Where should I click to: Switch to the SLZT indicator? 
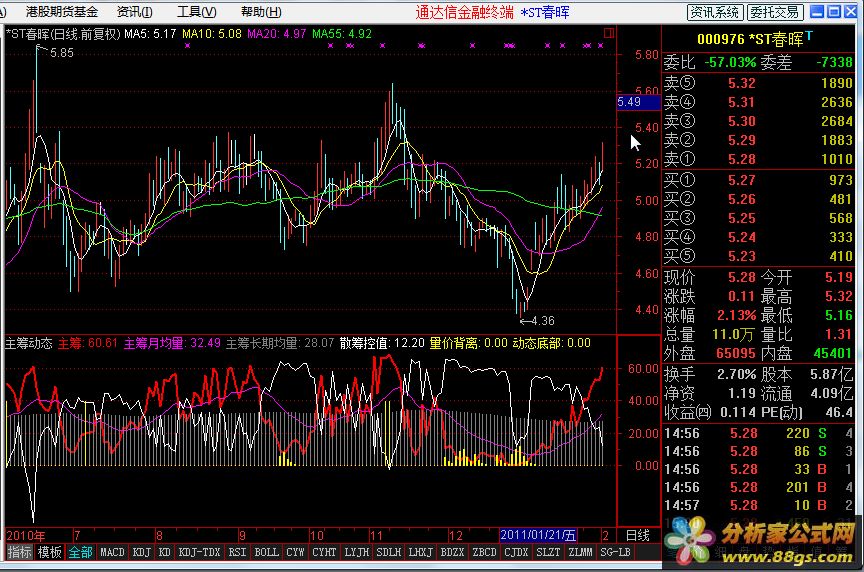click(548, 552)
